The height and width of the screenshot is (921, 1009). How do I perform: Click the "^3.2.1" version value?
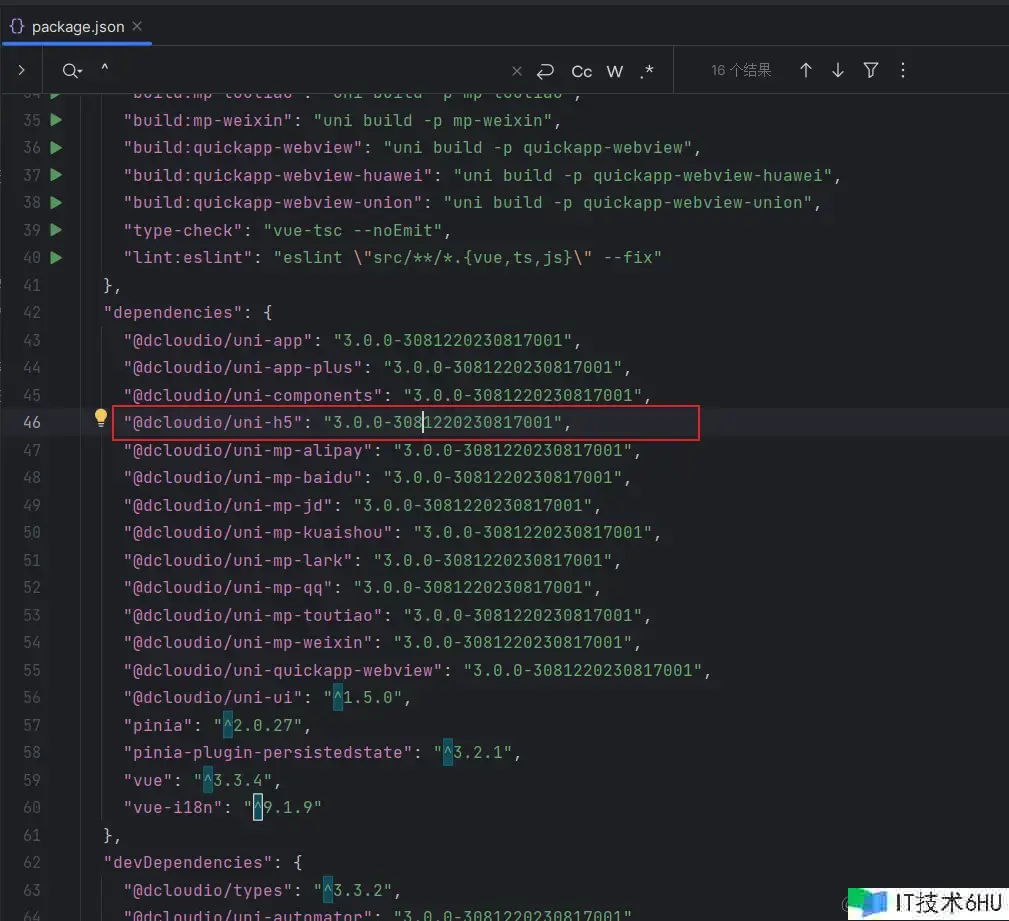pyautogui.click(x=473, y=752)
